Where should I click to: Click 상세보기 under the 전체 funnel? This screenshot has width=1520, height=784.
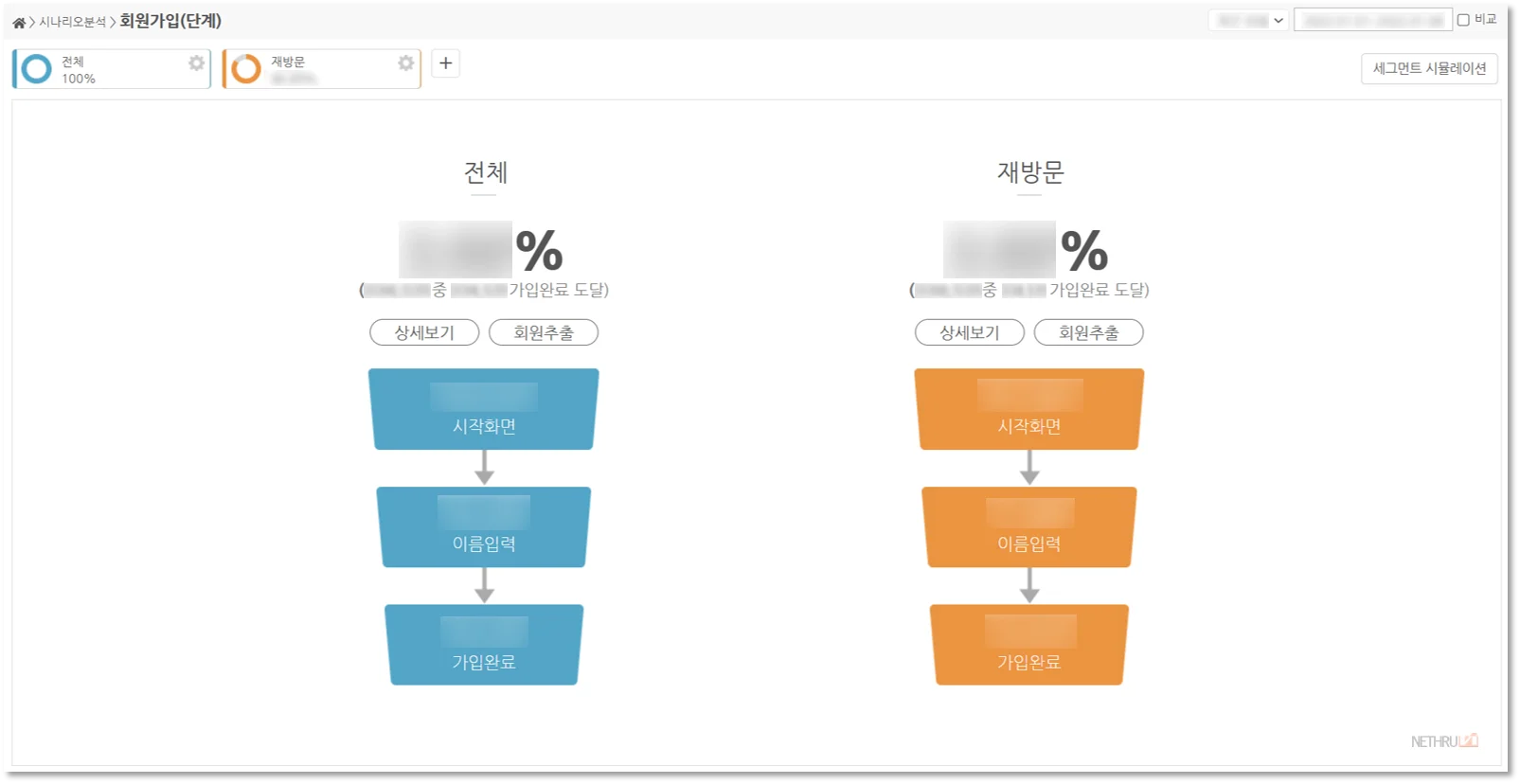point(423,332)
